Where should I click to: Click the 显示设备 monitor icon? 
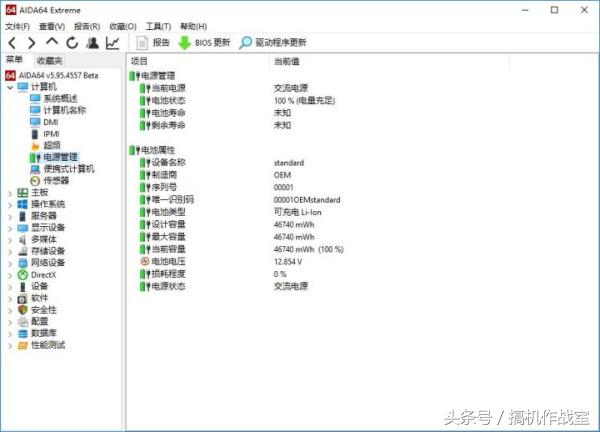(x=23, y=228)
